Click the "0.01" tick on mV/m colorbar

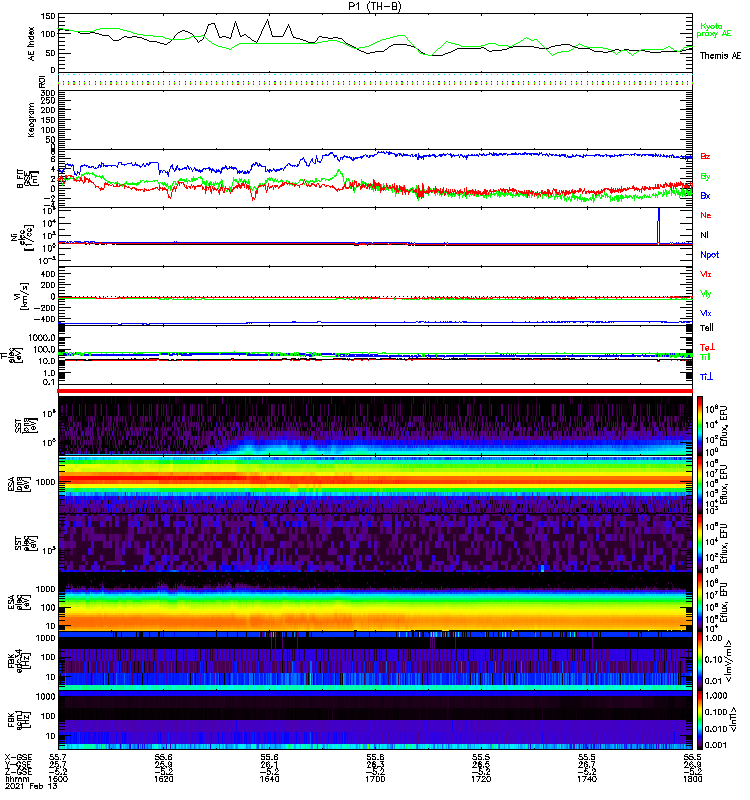pyautogui.click(x=714, y=681)
